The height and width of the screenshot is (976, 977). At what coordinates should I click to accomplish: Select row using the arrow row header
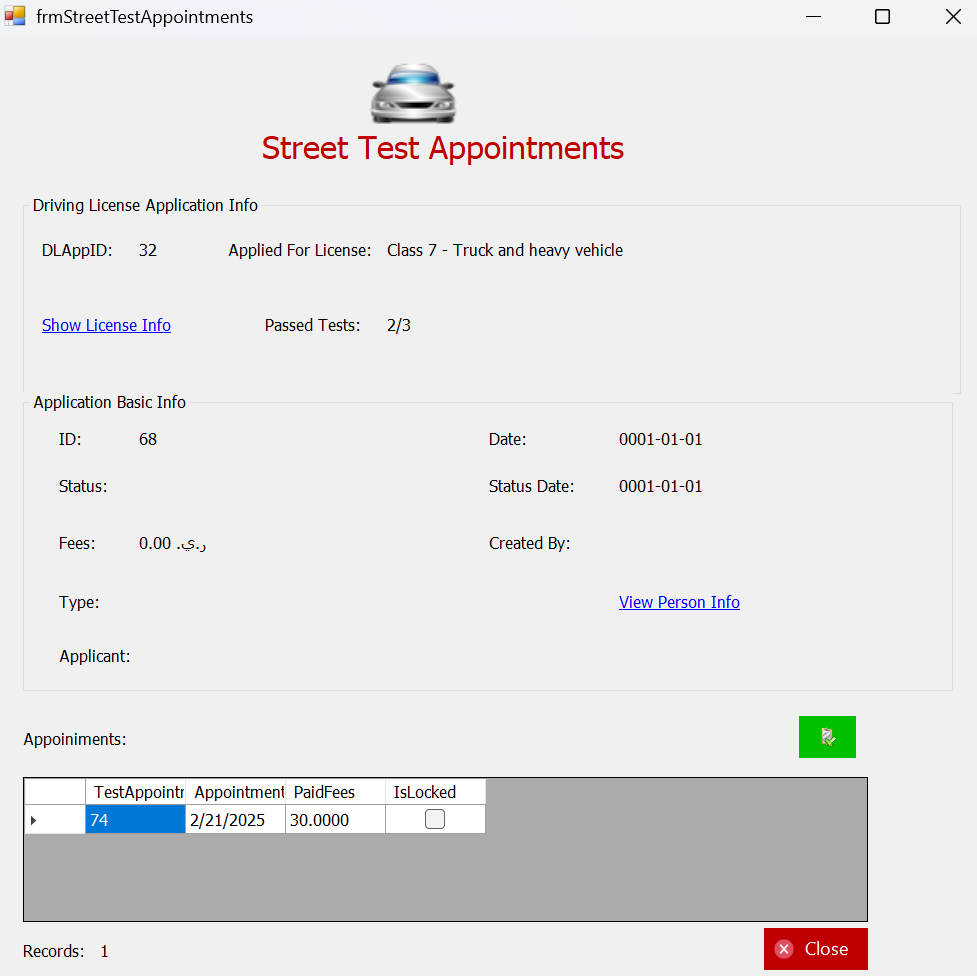point(55,820)
